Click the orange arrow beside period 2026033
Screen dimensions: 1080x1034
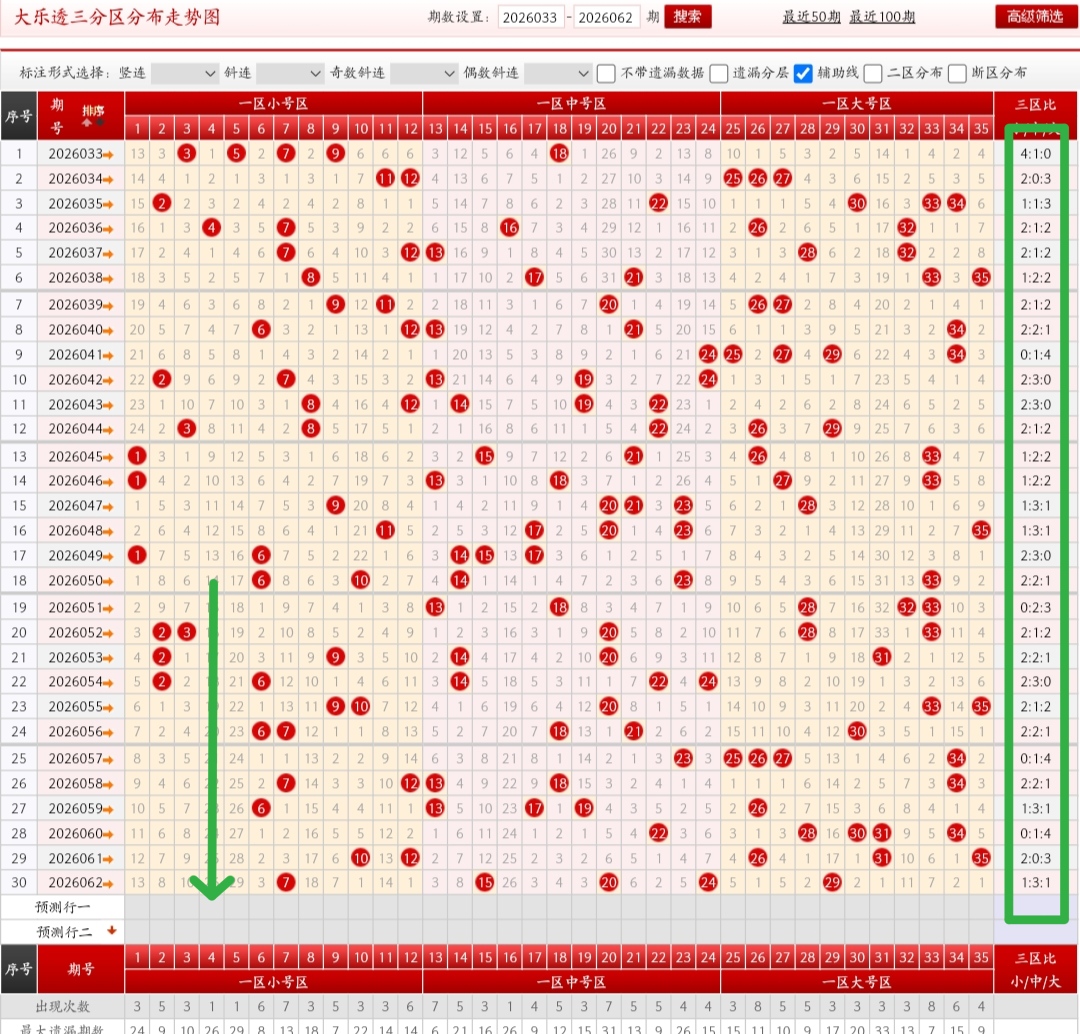[108, 154]
